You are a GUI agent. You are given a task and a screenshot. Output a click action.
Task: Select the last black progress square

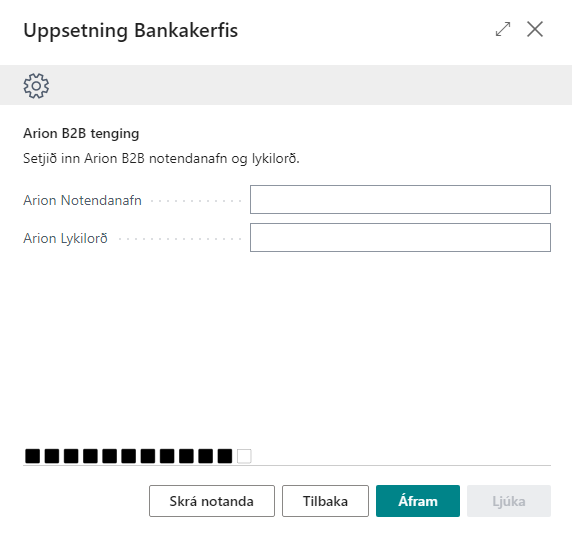(x=225, y=456)
